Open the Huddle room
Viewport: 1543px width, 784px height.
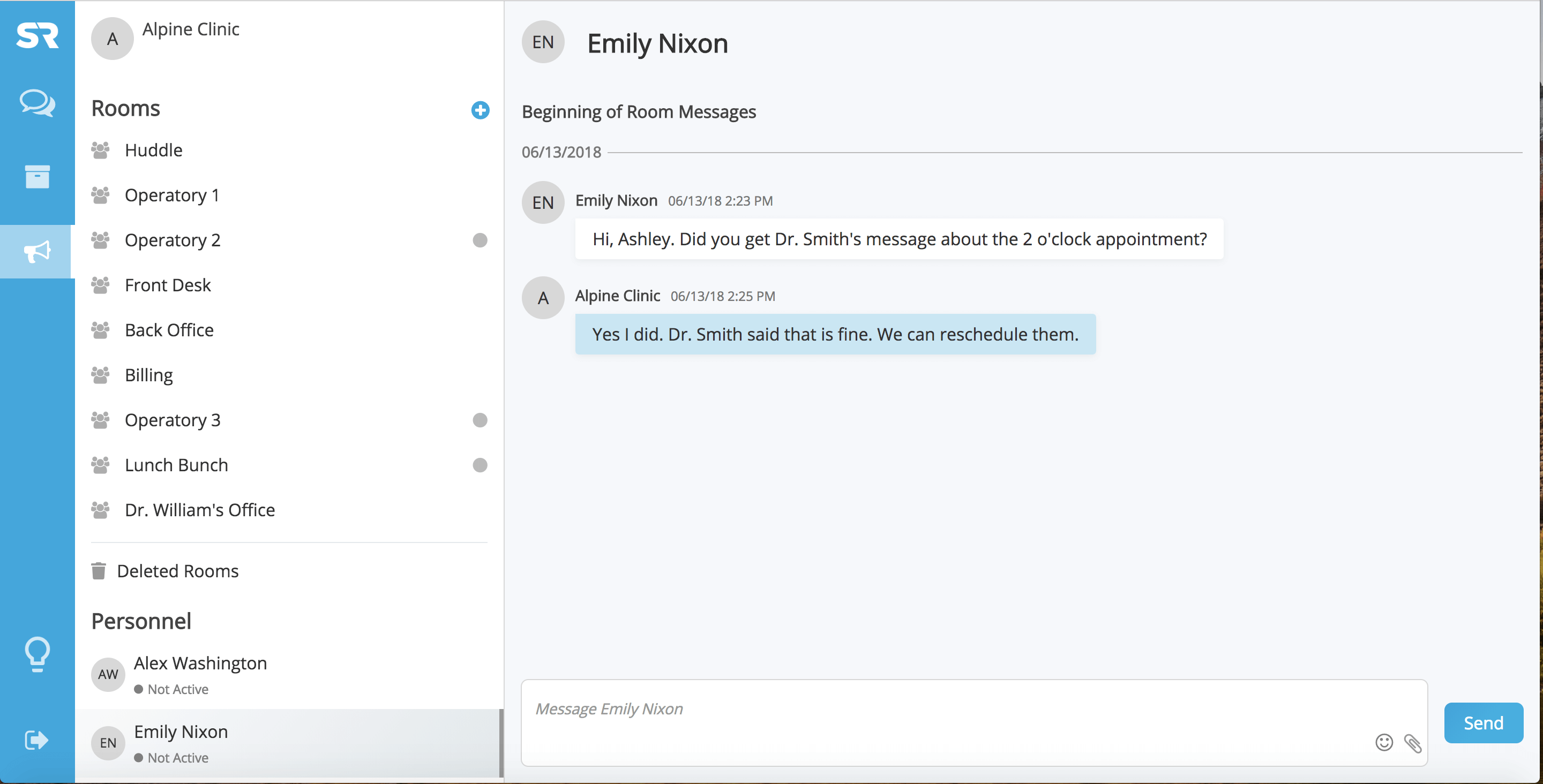pyautogui.click(x=153, y=150)
